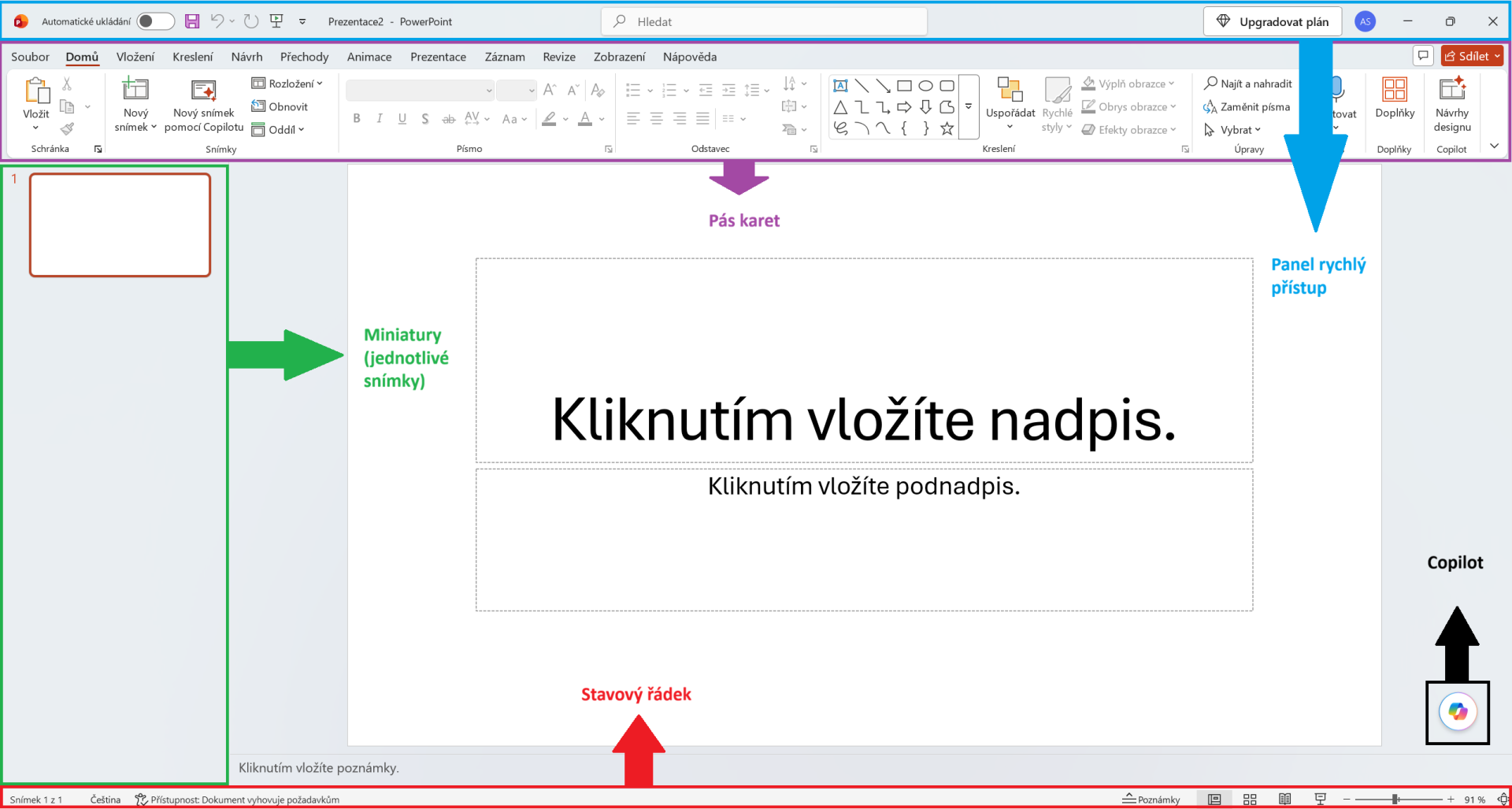Decrease the font size
Viewport: 1512px width, 809px height.
click(573, 90)
